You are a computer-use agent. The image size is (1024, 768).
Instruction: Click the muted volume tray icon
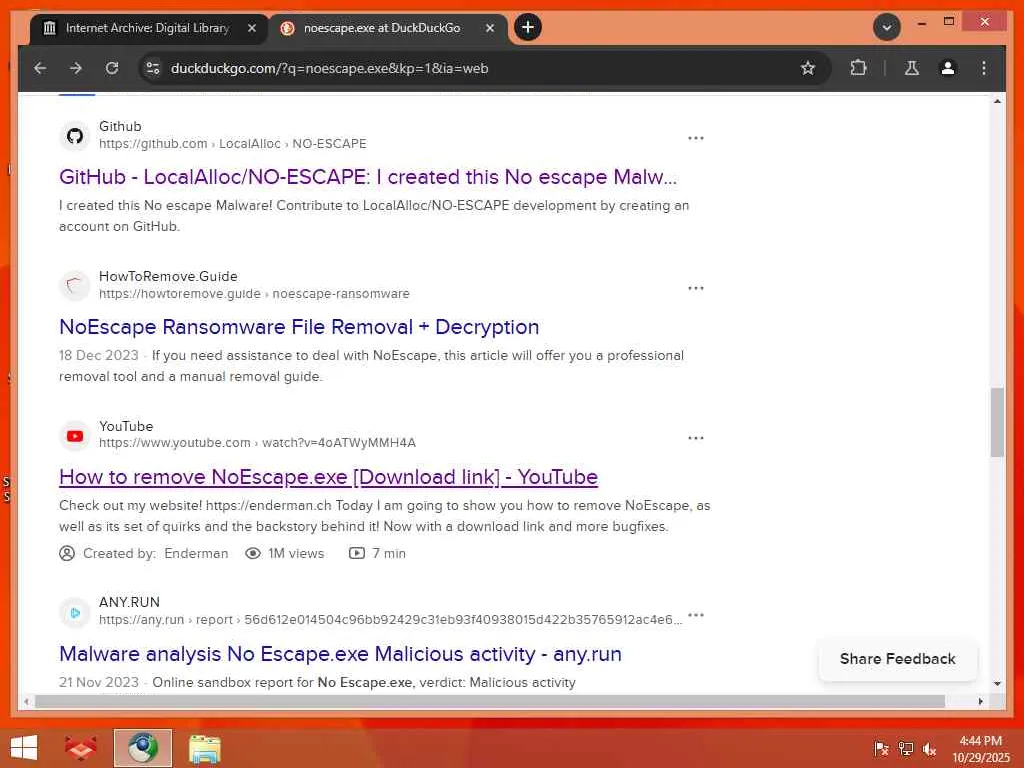pyautogui.click(x=929, y=749)
